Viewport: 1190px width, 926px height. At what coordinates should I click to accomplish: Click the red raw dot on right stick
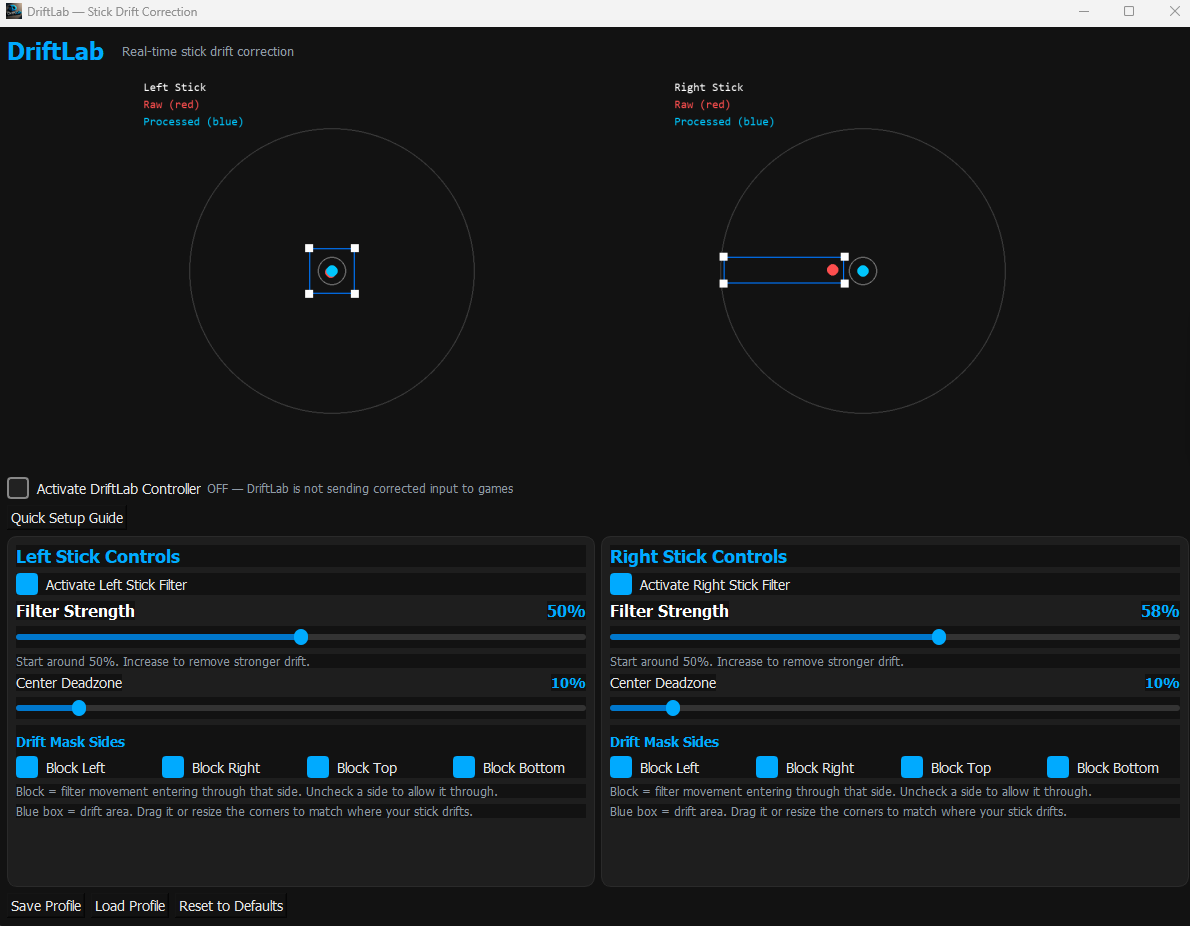click(x=833, y=270)
